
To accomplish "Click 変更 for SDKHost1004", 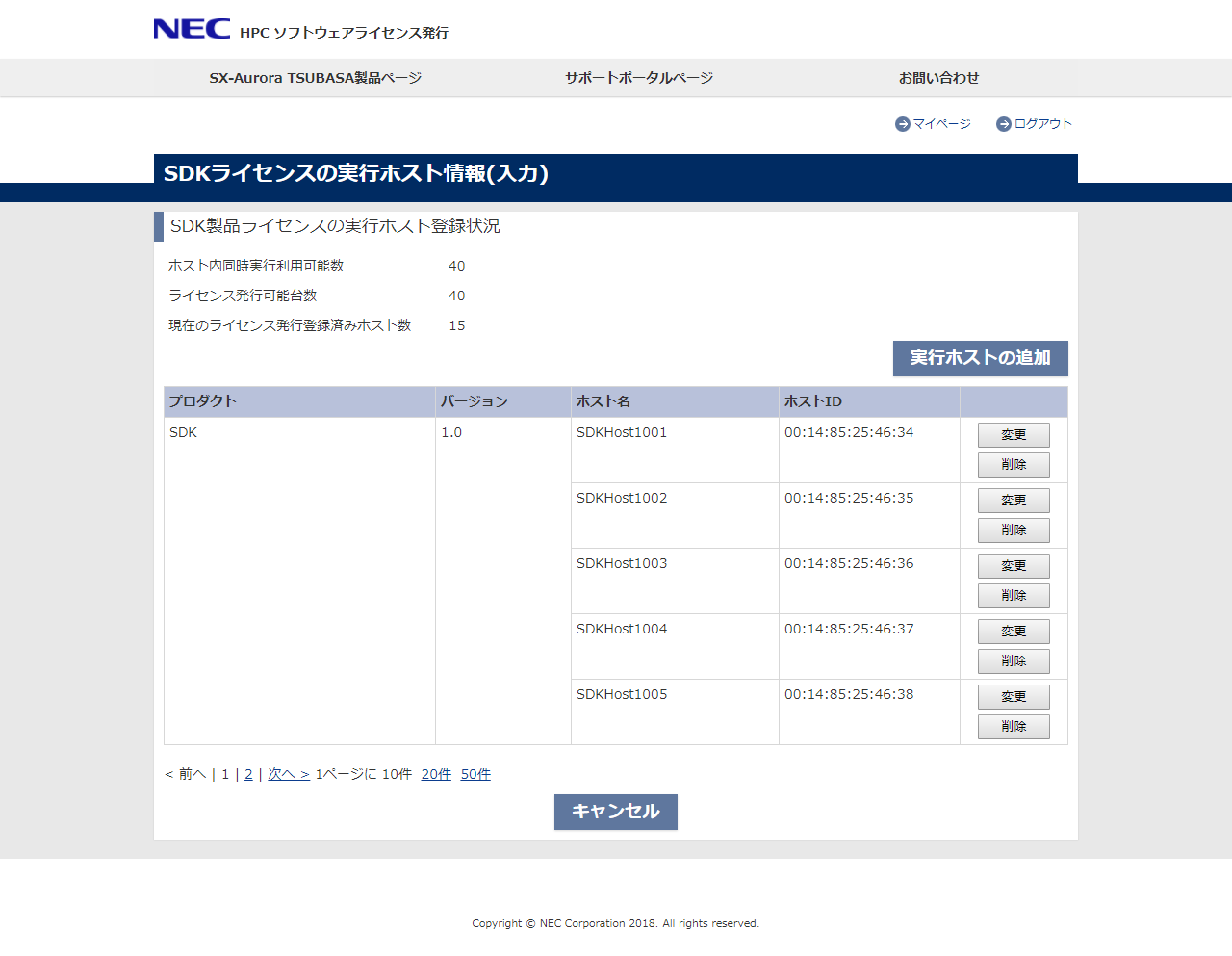I will (x=1014, y=632).
